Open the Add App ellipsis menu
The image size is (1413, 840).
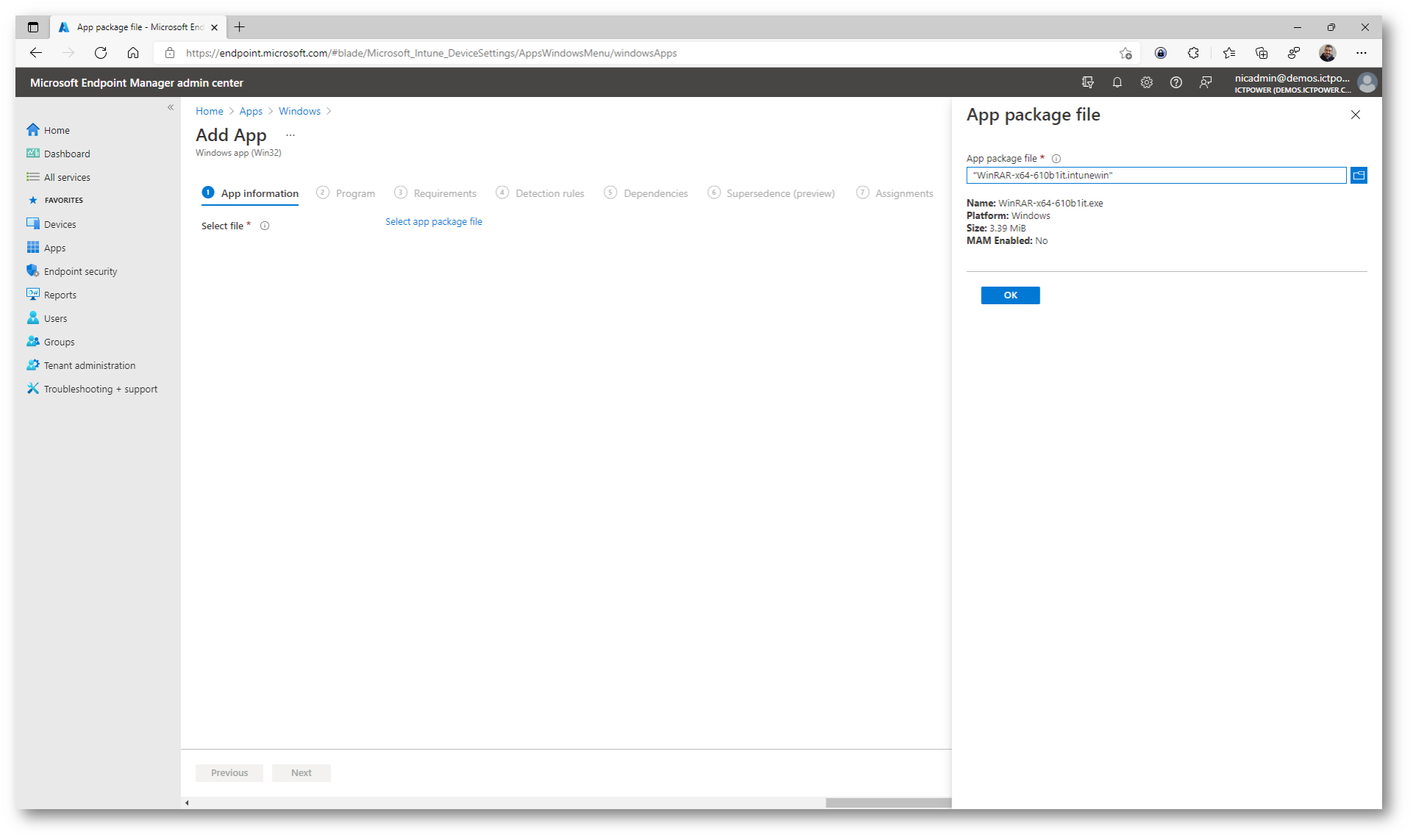[290, 135]
